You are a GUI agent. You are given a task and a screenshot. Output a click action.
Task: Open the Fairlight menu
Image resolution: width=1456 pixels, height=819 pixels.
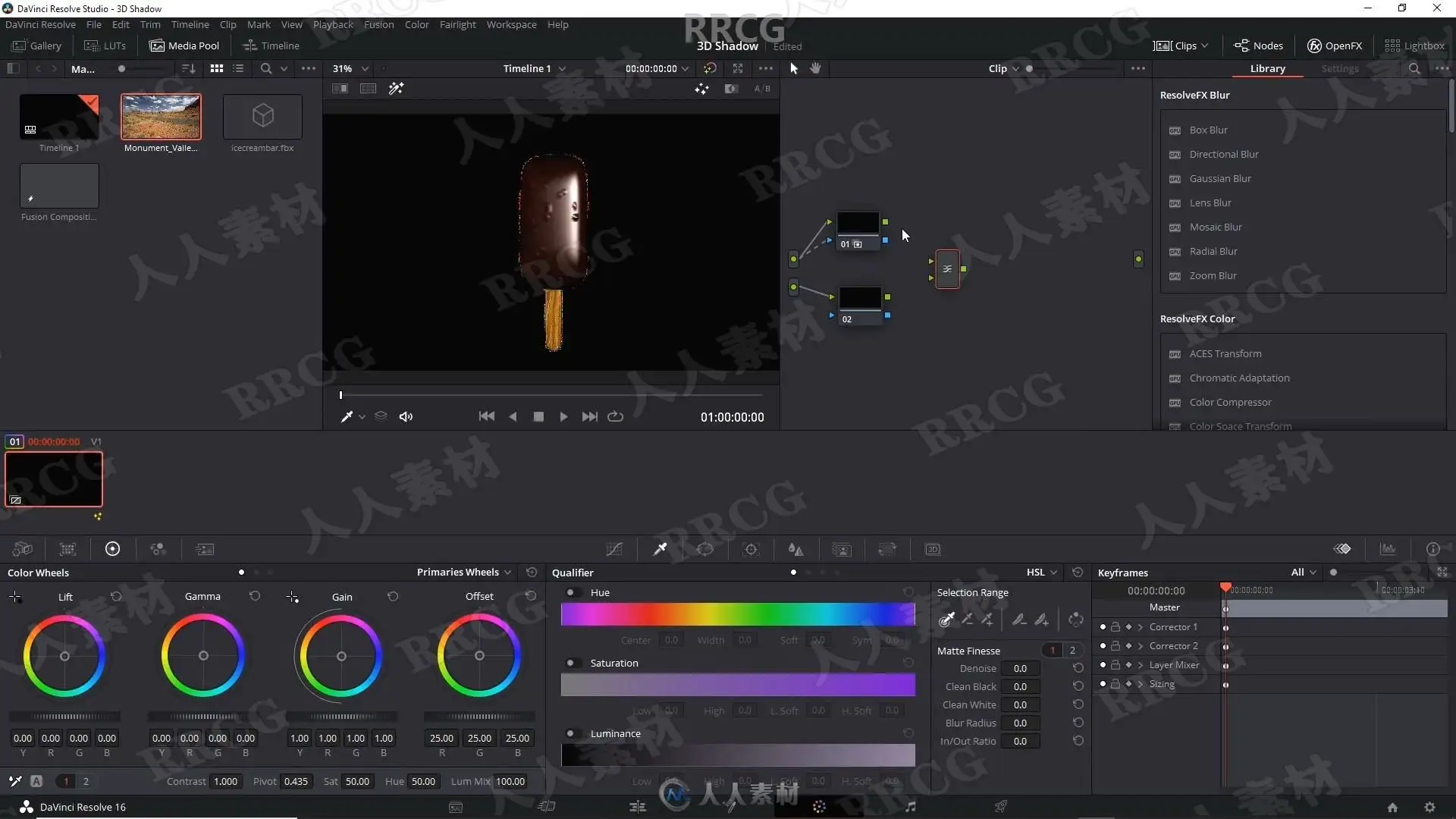[457, 24]
